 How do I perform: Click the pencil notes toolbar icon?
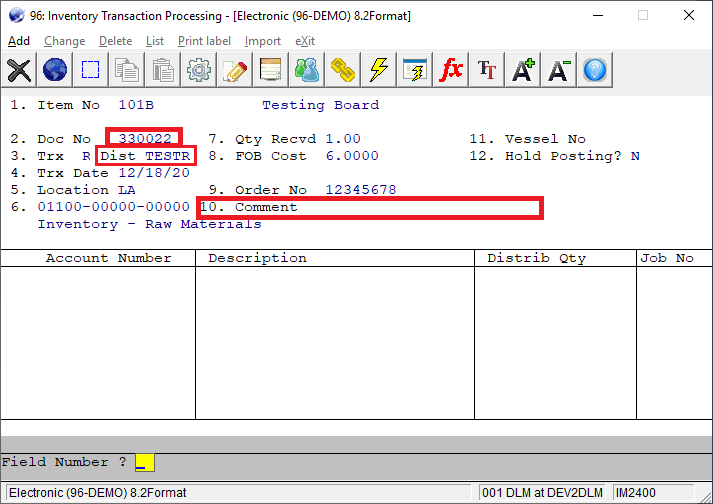(235, 70)
